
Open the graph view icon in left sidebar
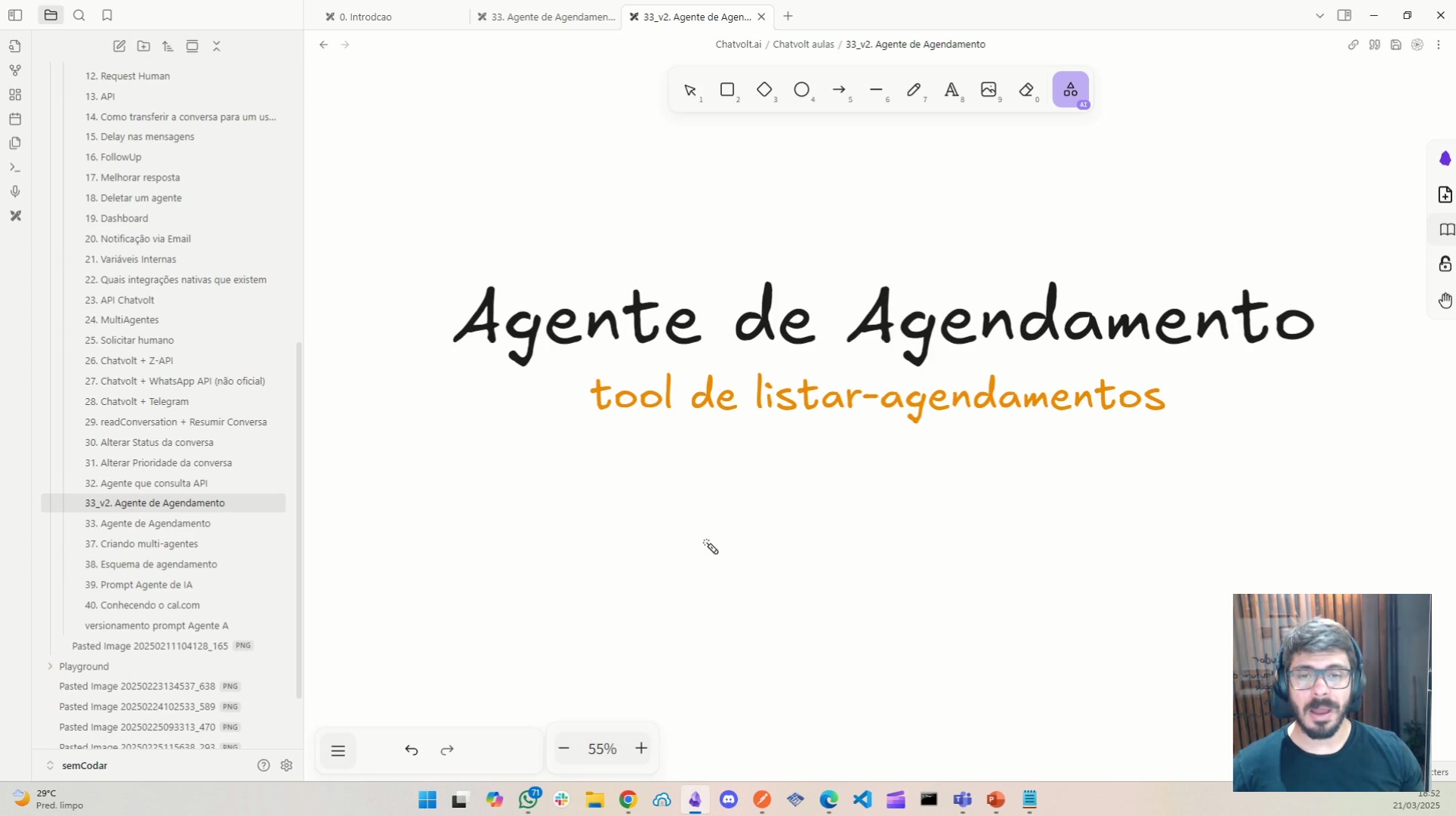point(14,70)
